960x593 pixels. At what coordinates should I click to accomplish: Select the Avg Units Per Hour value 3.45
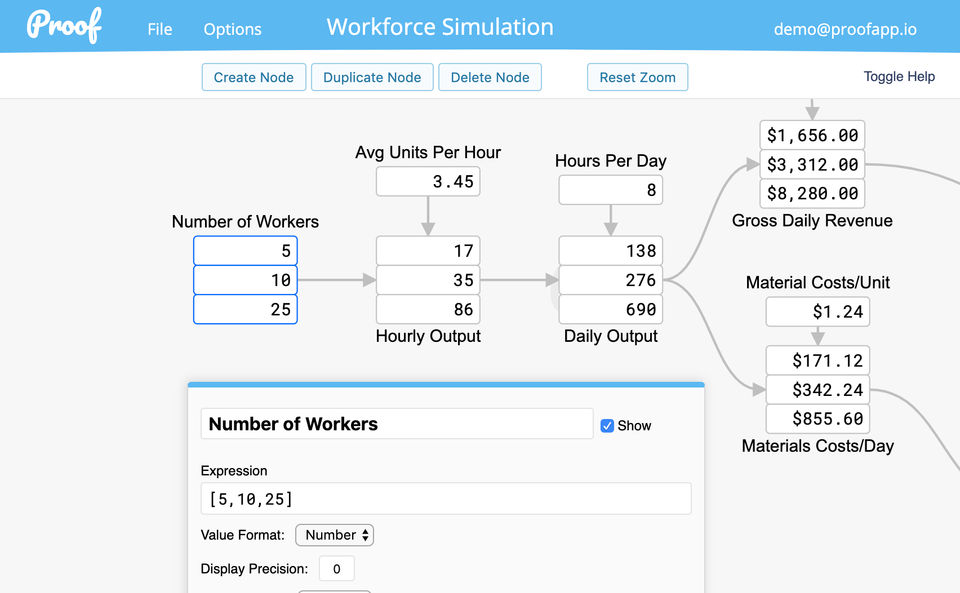point(428,182)
